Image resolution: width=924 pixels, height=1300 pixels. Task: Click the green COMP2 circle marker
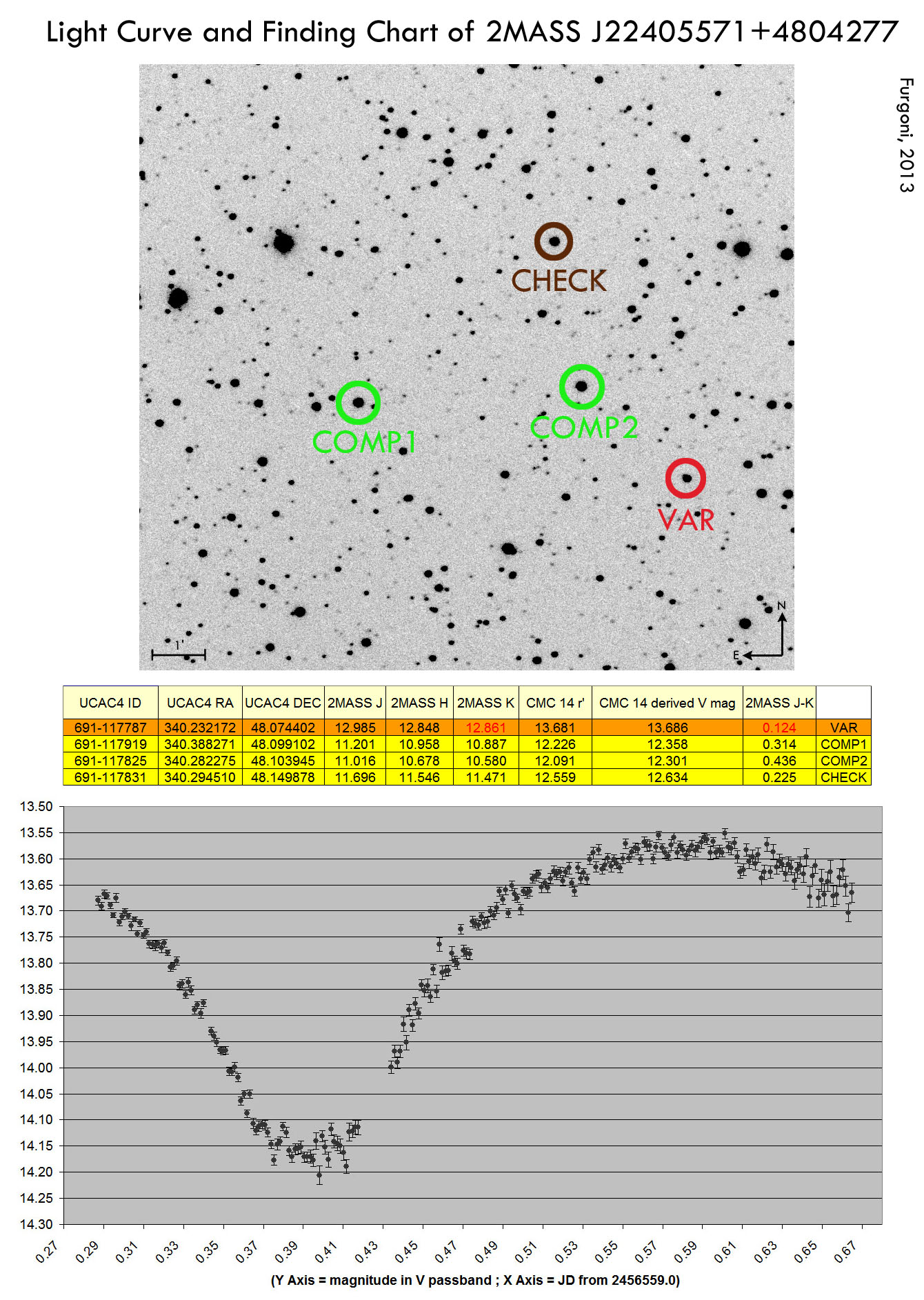582,387
